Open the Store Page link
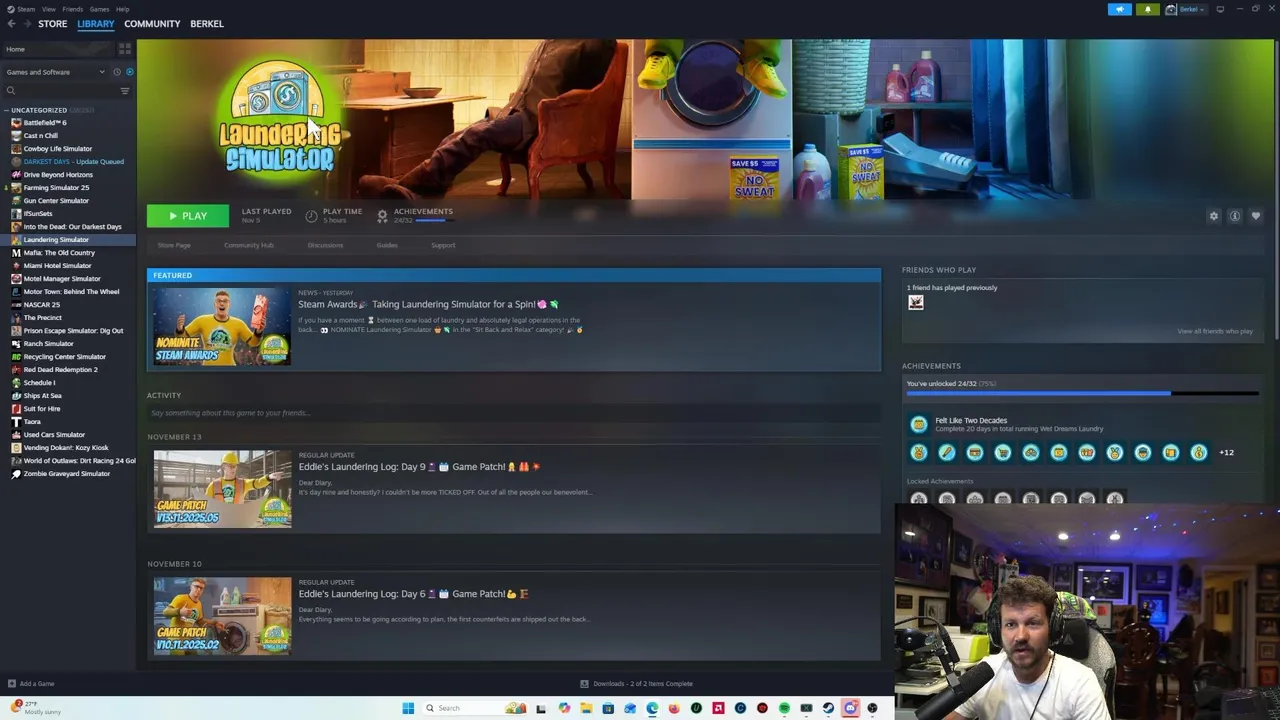The image size is (1280, 720). pos(174,245)
